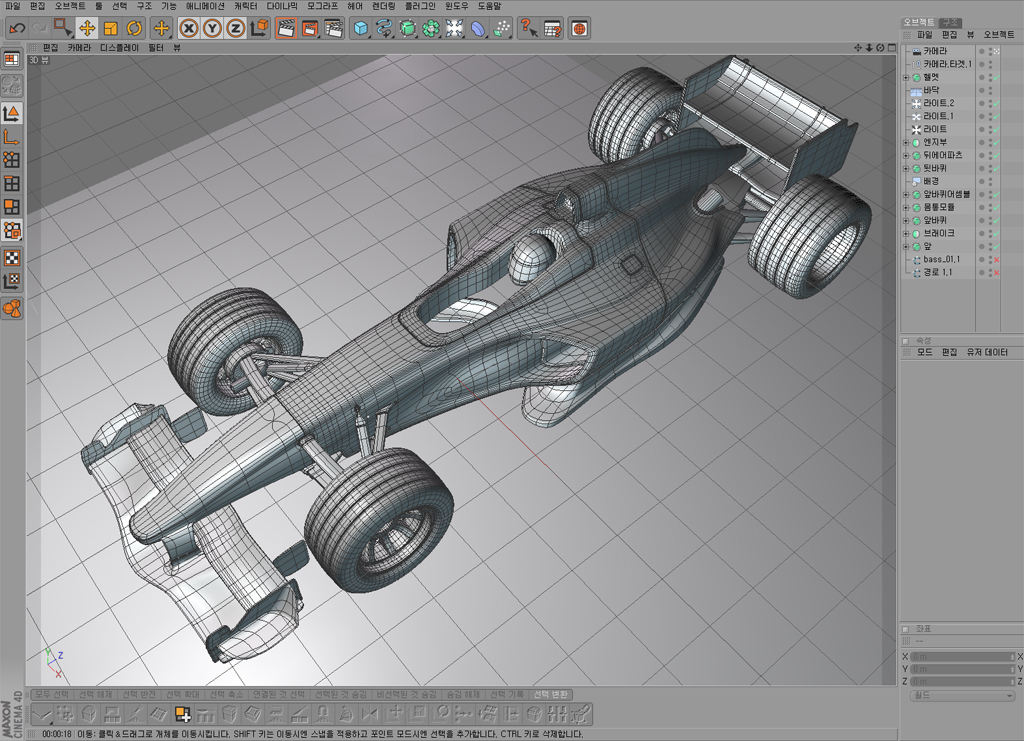This screenshot has height=741, width=1024.
Task: Select the rectangle selection tool
Action: pos(63,28)
